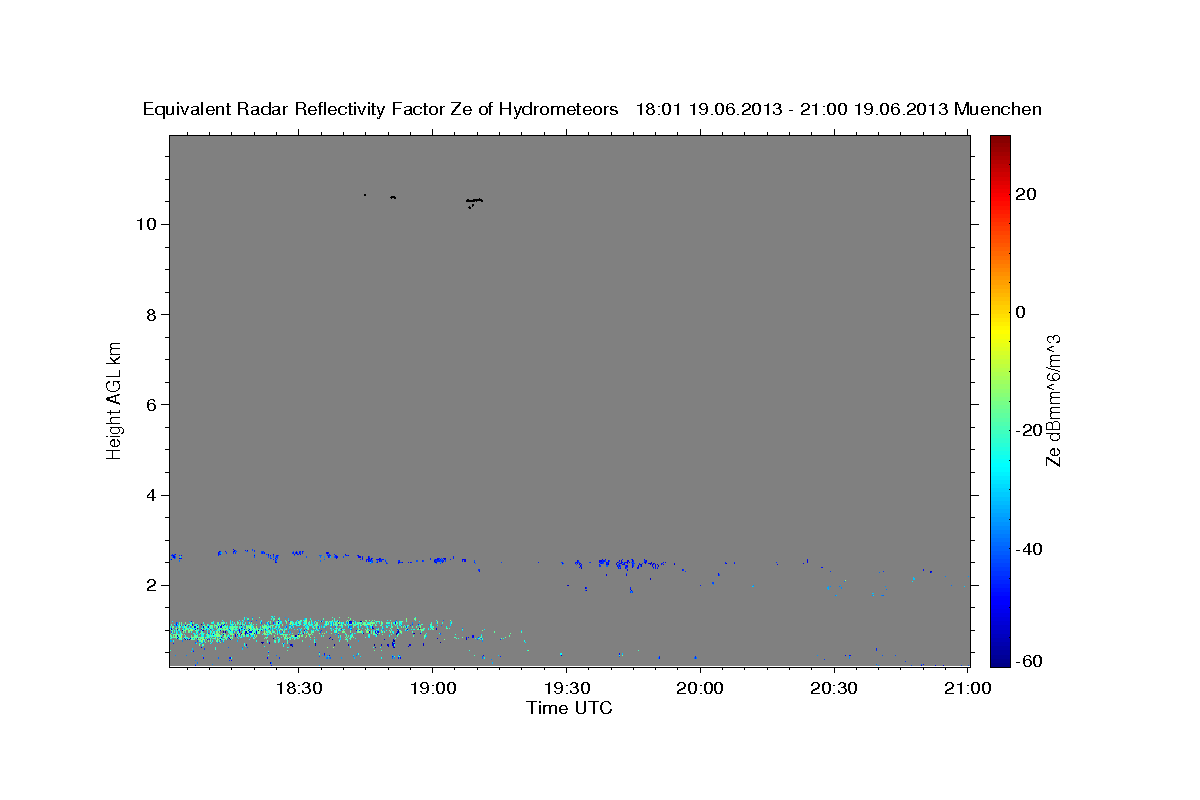Click the yellow band of the colorbar
This screenshot has width=1200, height=800.
point(1000,330)
